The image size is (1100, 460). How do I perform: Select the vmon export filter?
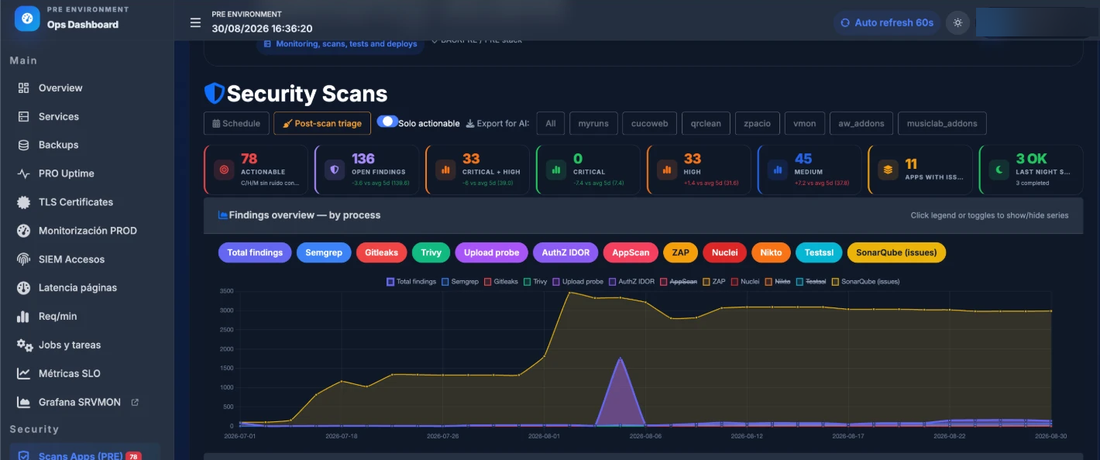(x=805, y=123)
